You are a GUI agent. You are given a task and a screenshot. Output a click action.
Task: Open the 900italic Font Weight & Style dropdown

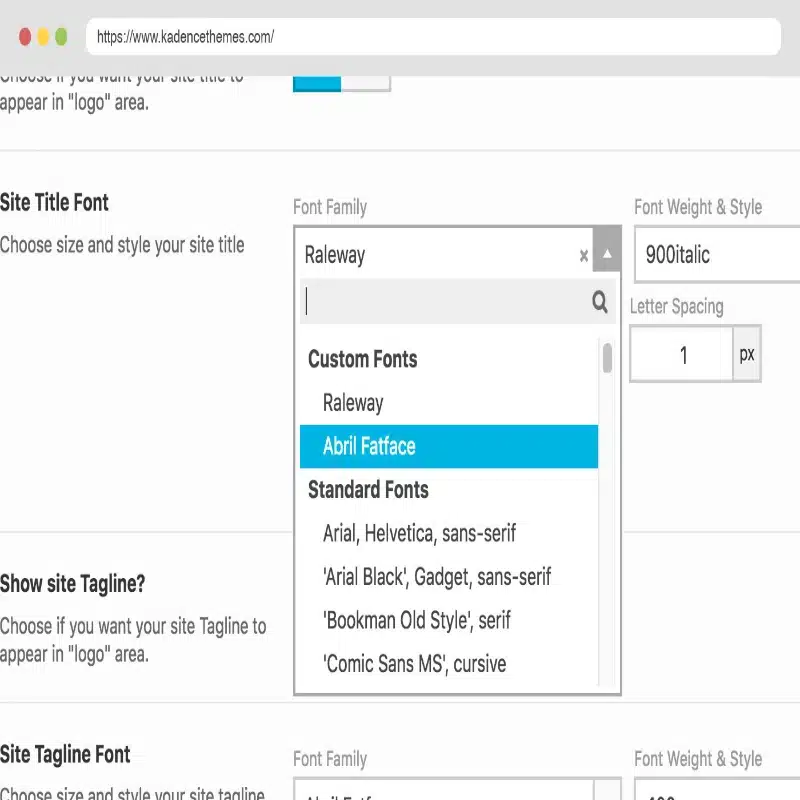coord(715,254)
